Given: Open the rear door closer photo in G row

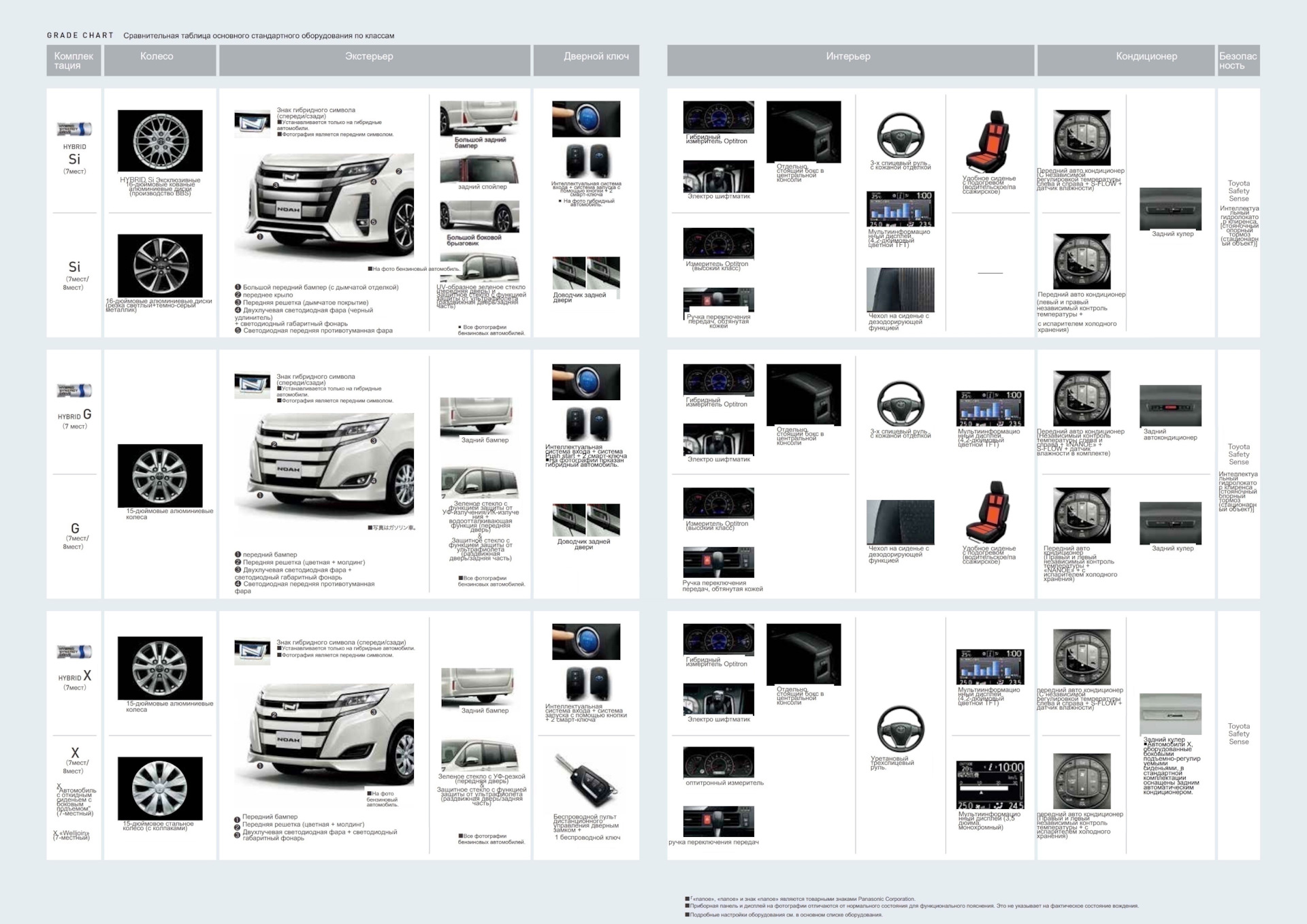Looking at the screenshot, I should [x=586, y=521].
